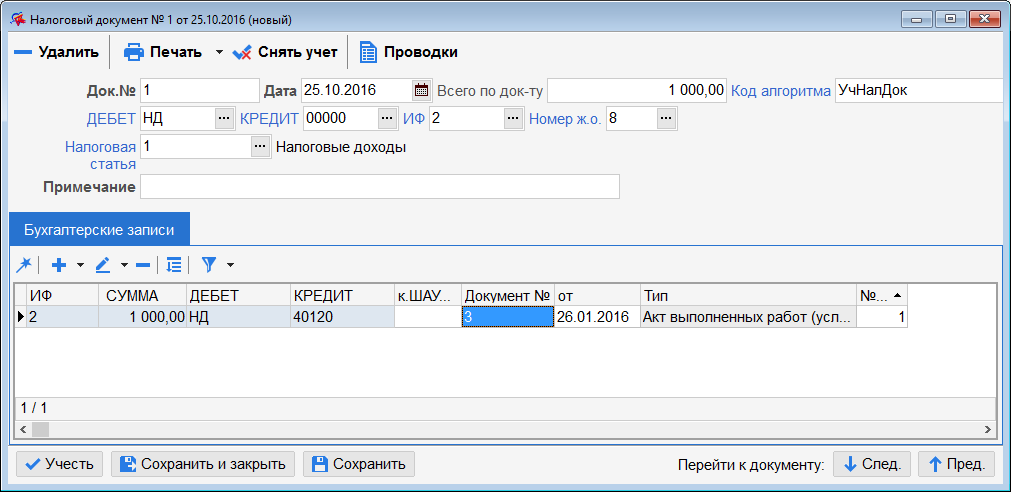Open filter funnel dropdown arrow

(230, 264)
